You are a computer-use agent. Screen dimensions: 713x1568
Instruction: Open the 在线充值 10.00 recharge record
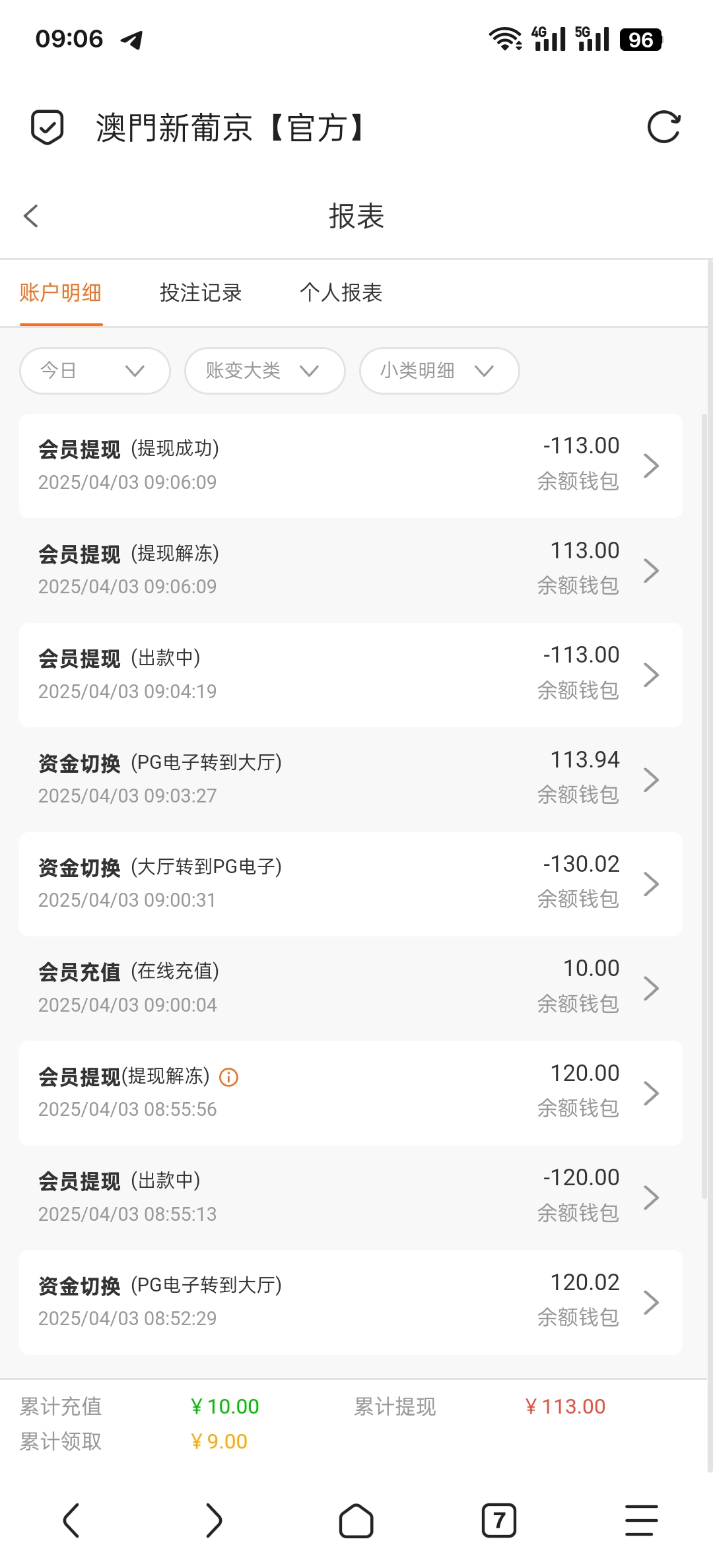tap(350, 988)
